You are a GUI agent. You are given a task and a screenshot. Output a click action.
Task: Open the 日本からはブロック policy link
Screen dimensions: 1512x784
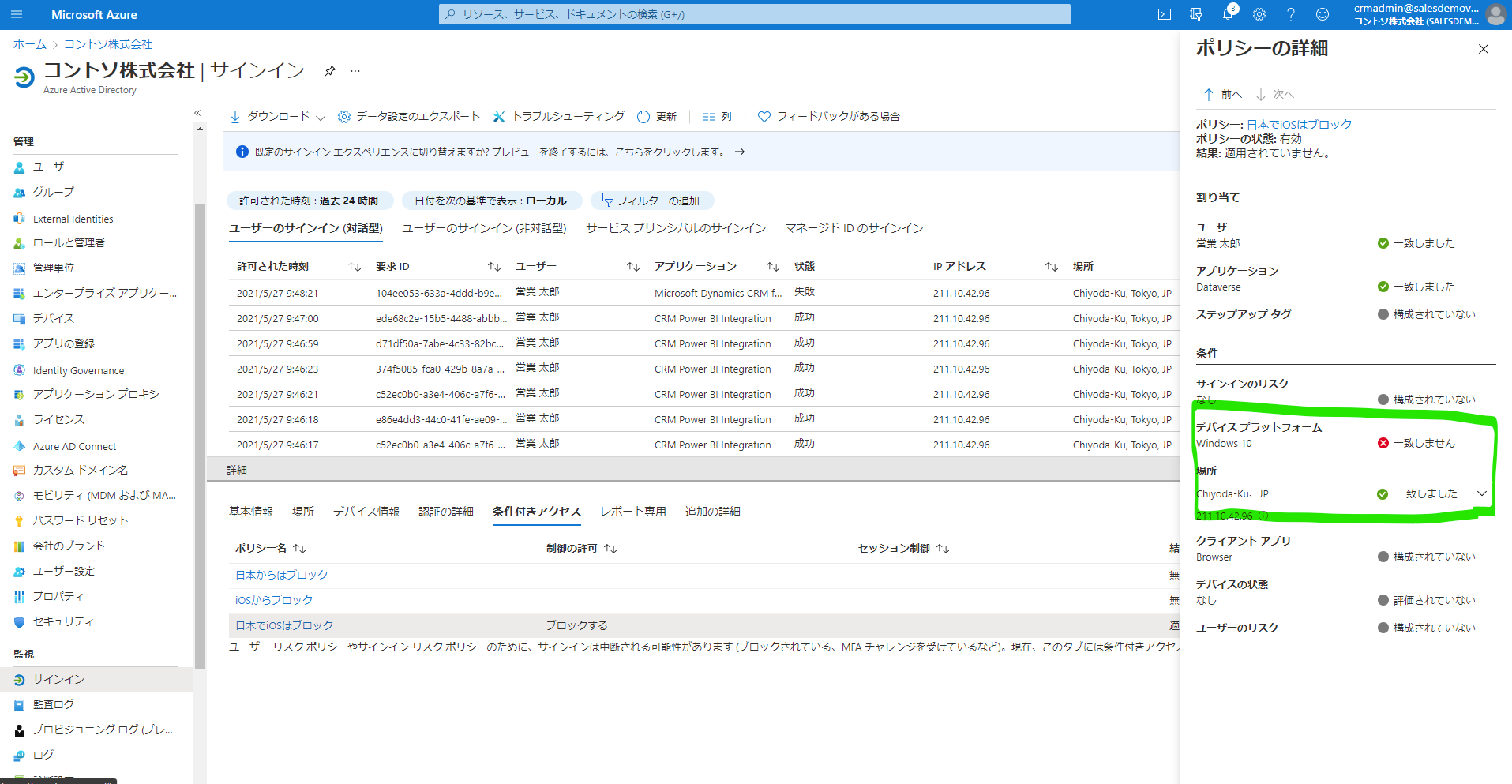282,575
